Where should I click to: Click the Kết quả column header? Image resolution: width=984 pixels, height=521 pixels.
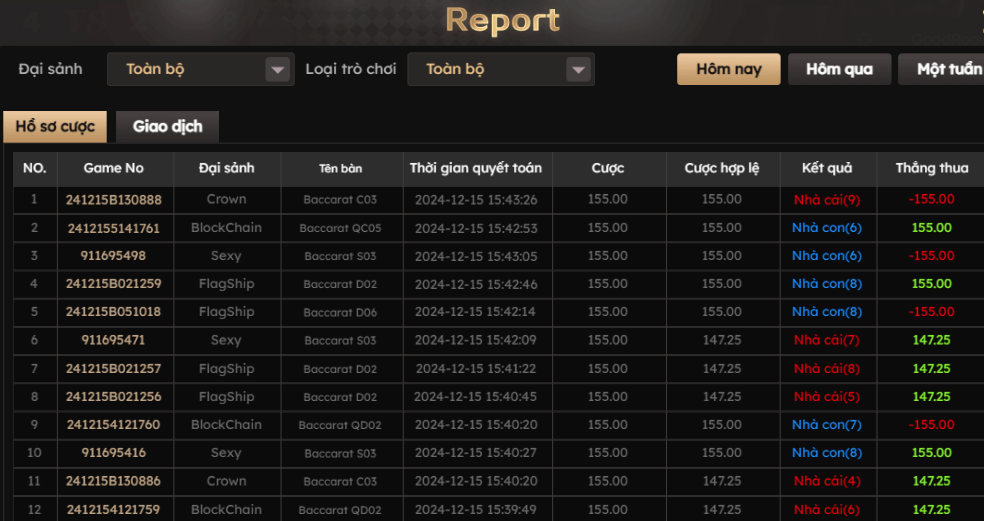[x=826, y=168]
